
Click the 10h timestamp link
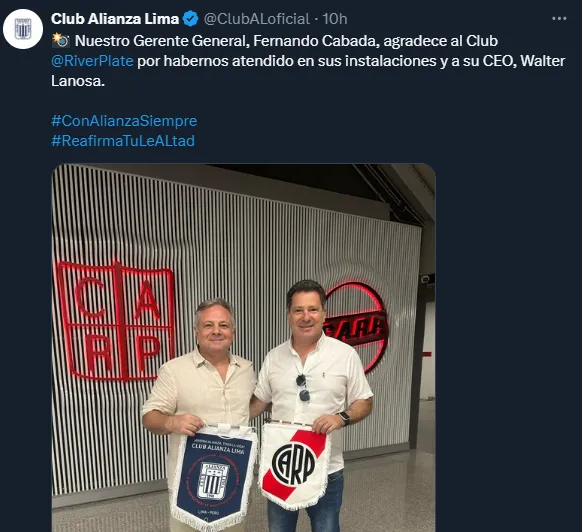point(334,19)
